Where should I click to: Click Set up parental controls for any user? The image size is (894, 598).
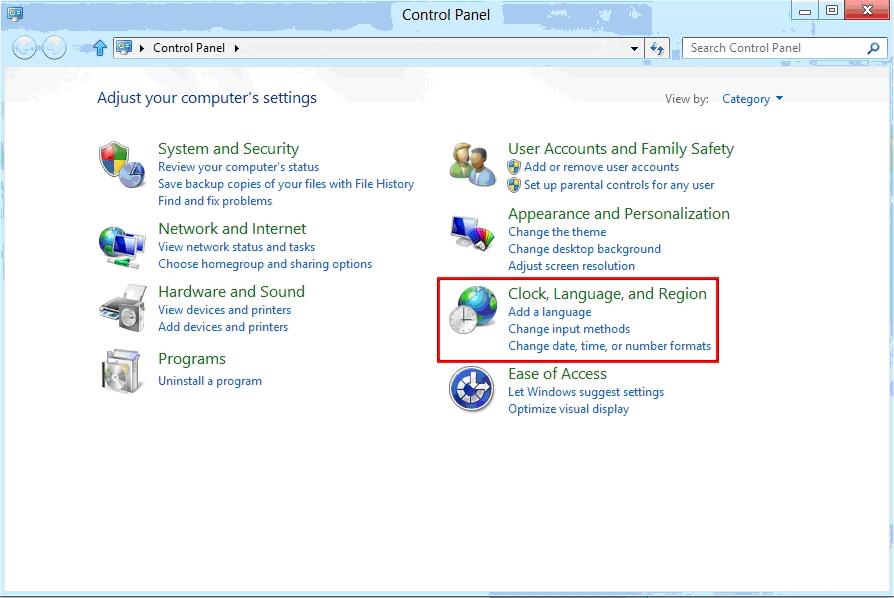619,185
